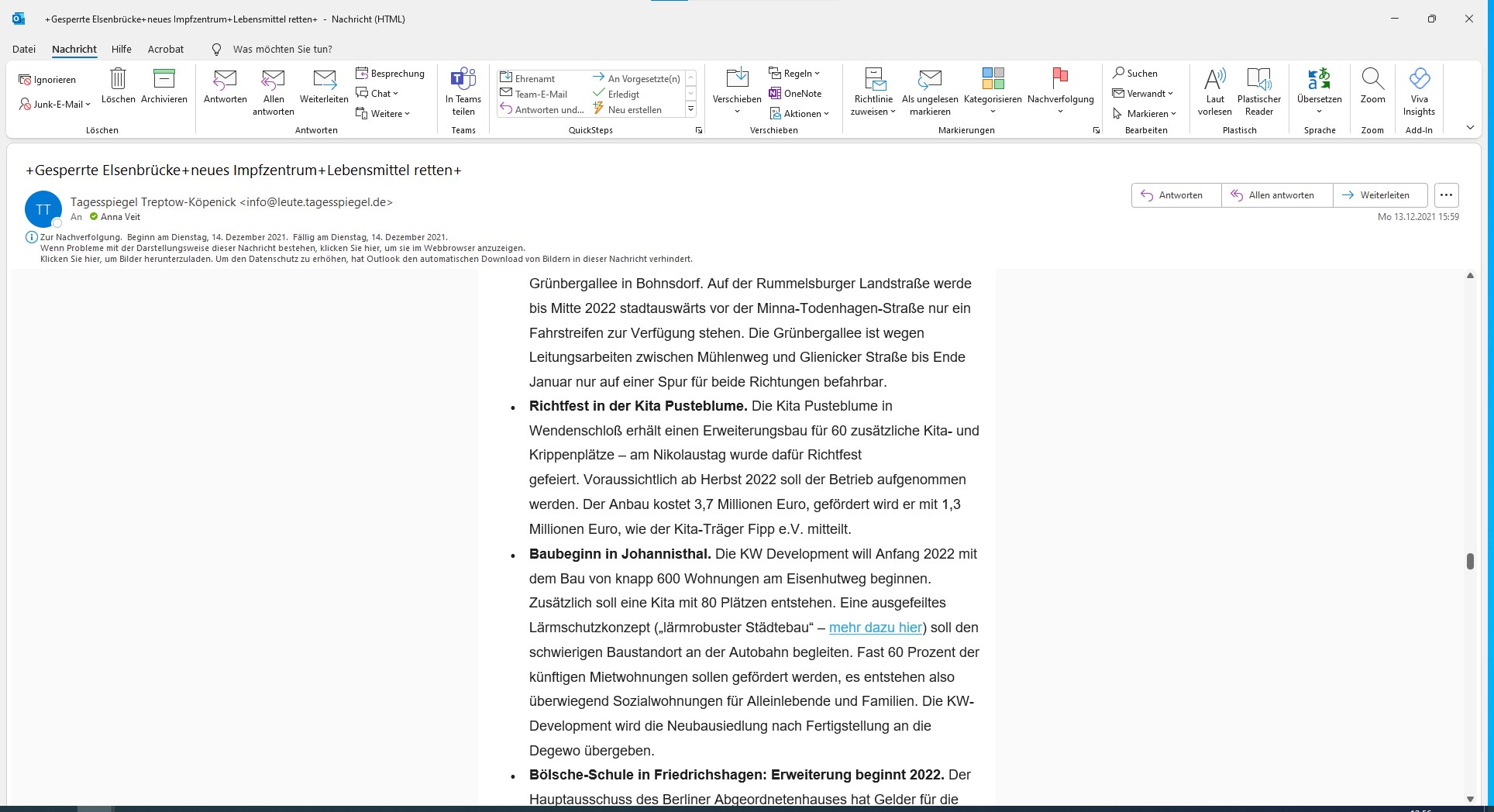This screenshot has width=1494, height=812.
Task: Open Richtlinie zuweisen dropdown
Action: (x=873, y=91)
